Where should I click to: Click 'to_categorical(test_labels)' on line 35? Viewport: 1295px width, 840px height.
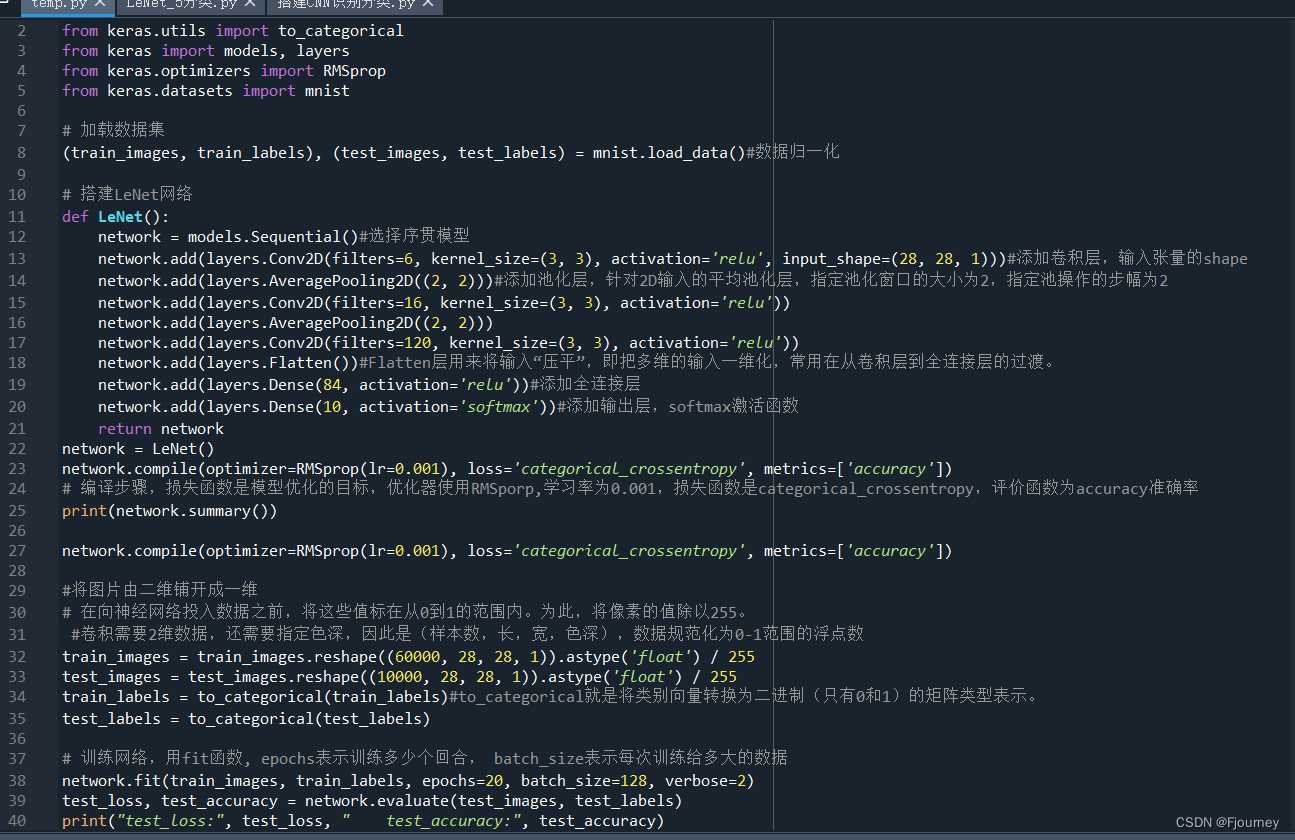point(310,719)
